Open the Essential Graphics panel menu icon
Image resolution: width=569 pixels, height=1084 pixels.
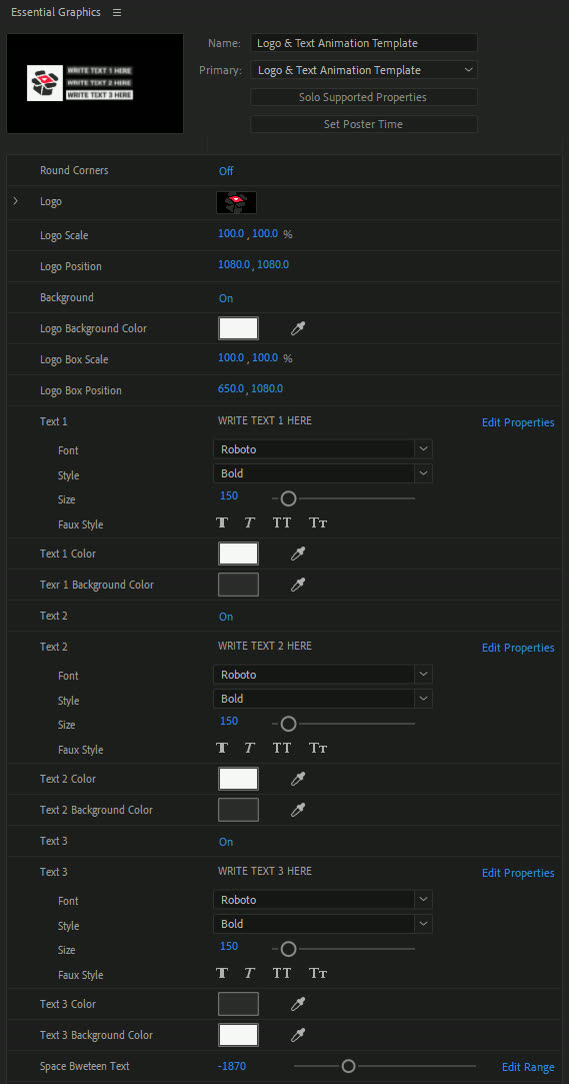[117, 12]
